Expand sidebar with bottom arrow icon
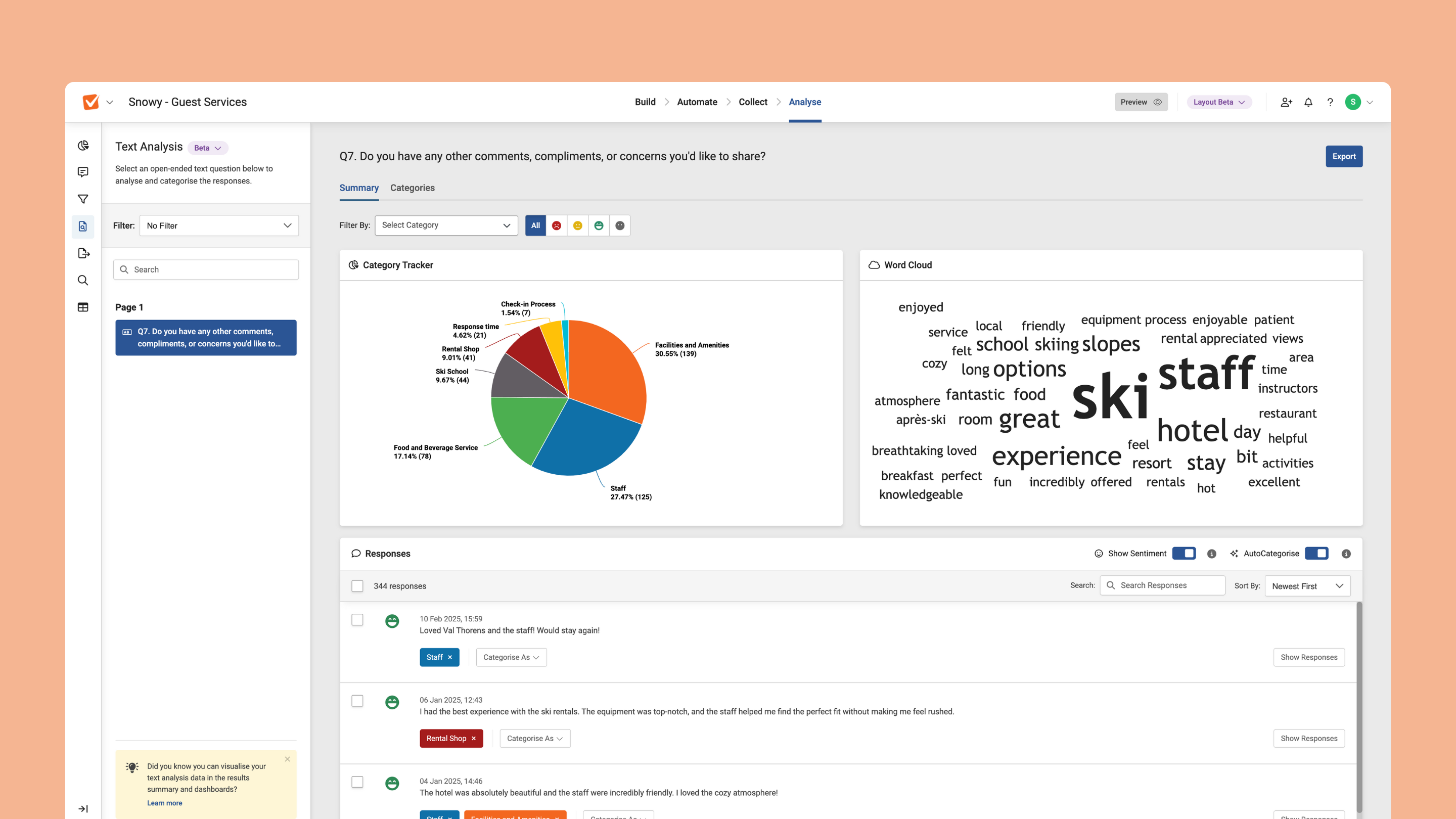Screen dimensions: 1456x819 click(83, 808)
